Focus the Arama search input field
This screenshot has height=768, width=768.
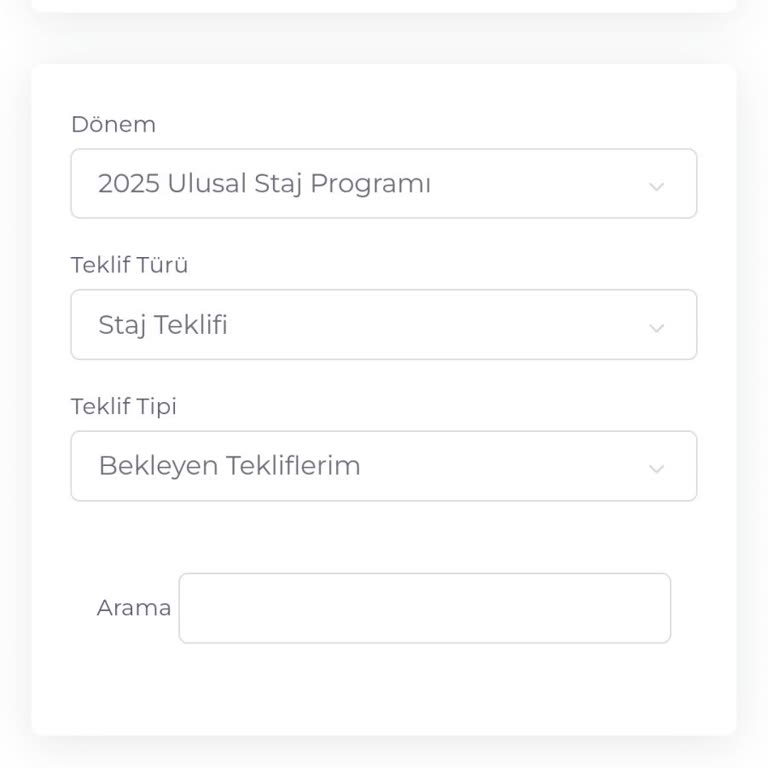424,608
